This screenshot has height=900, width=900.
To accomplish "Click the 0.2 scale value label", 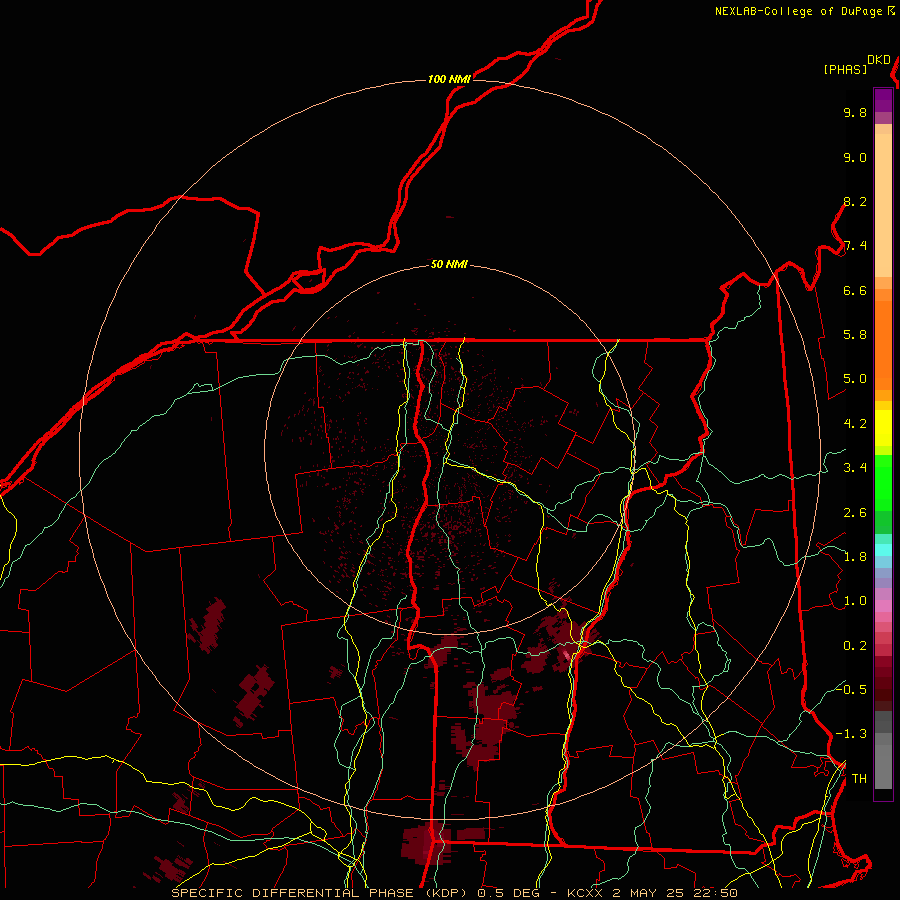I will click(x=855, y=646).
